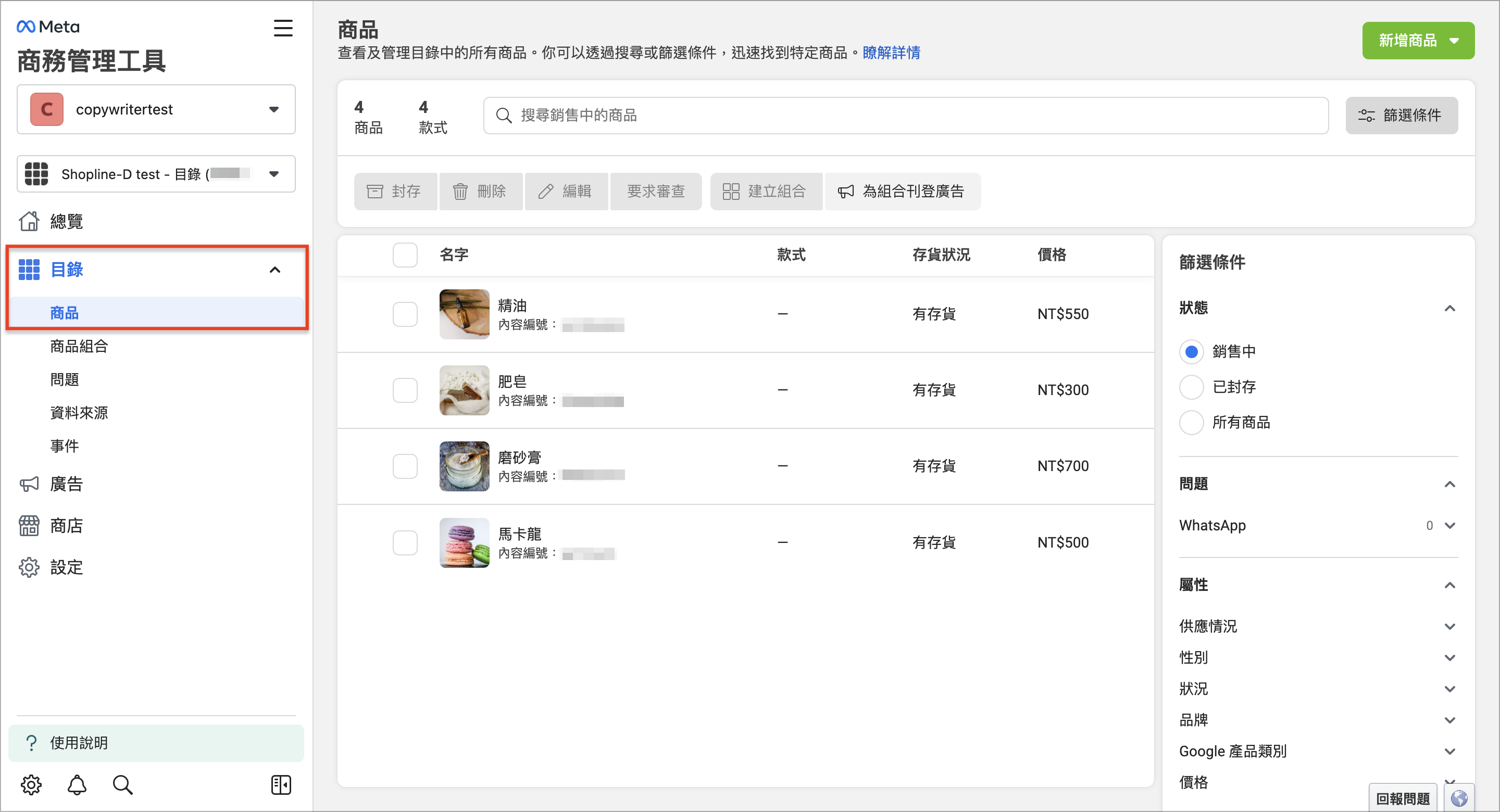Open 商店 in sidebar
Image resolution: width=1500 pixels, height=812 pixels.
coord(66,526)
